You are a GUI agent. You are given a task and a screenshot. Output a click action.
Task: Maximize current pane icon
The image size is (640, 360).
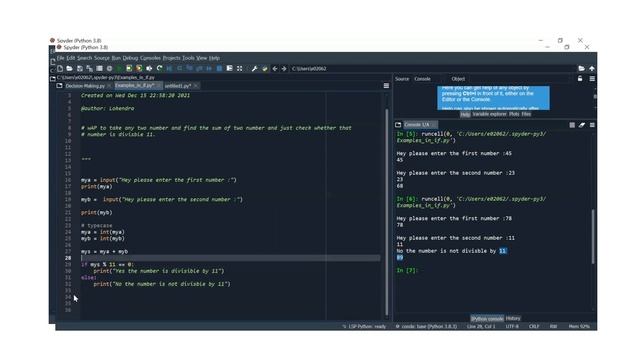point(240,69)
